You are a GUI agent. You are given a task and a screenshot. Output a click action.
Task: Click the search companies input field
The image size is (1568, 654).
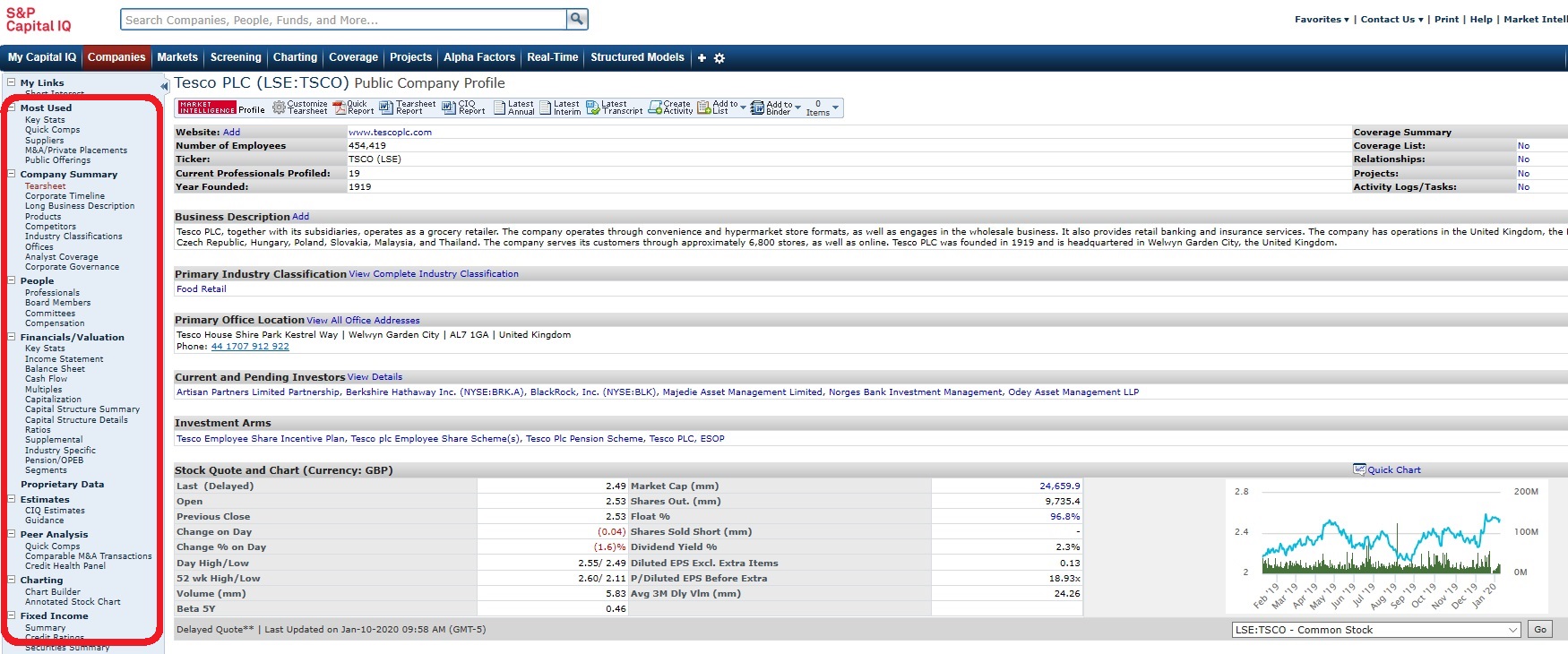coord(344,20)
